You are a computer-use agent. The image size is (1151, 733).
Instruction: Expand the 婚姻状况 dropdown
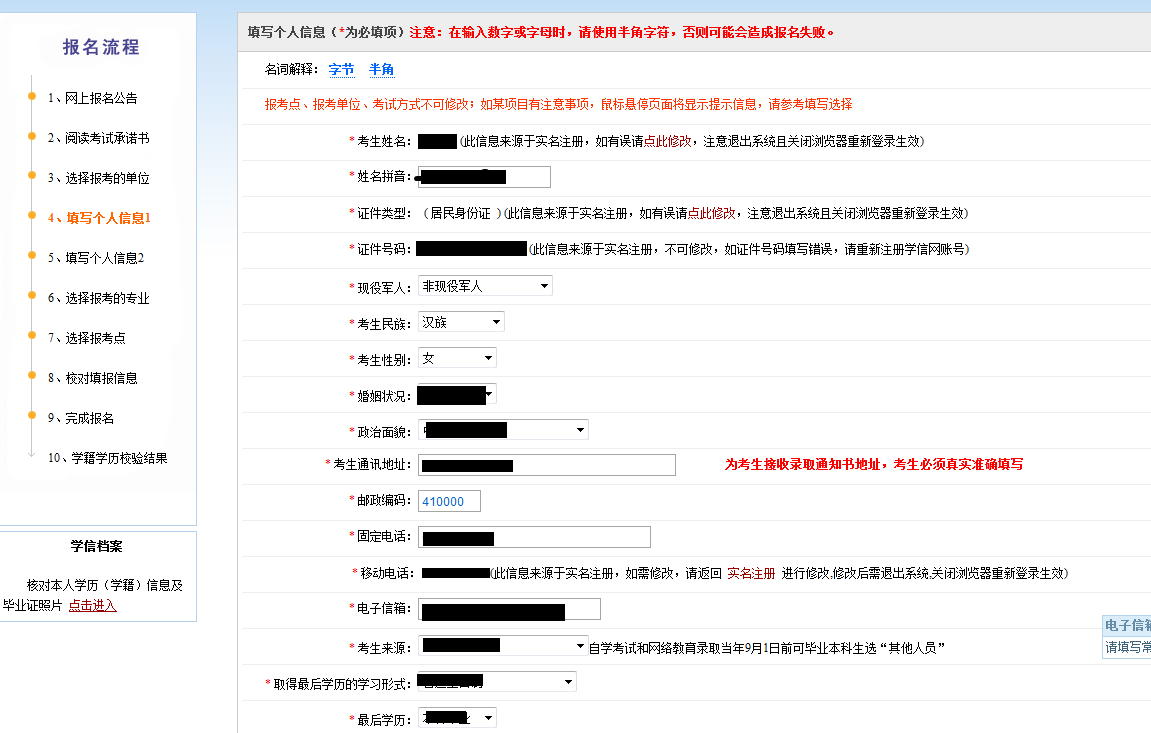(x=457, y=395)
